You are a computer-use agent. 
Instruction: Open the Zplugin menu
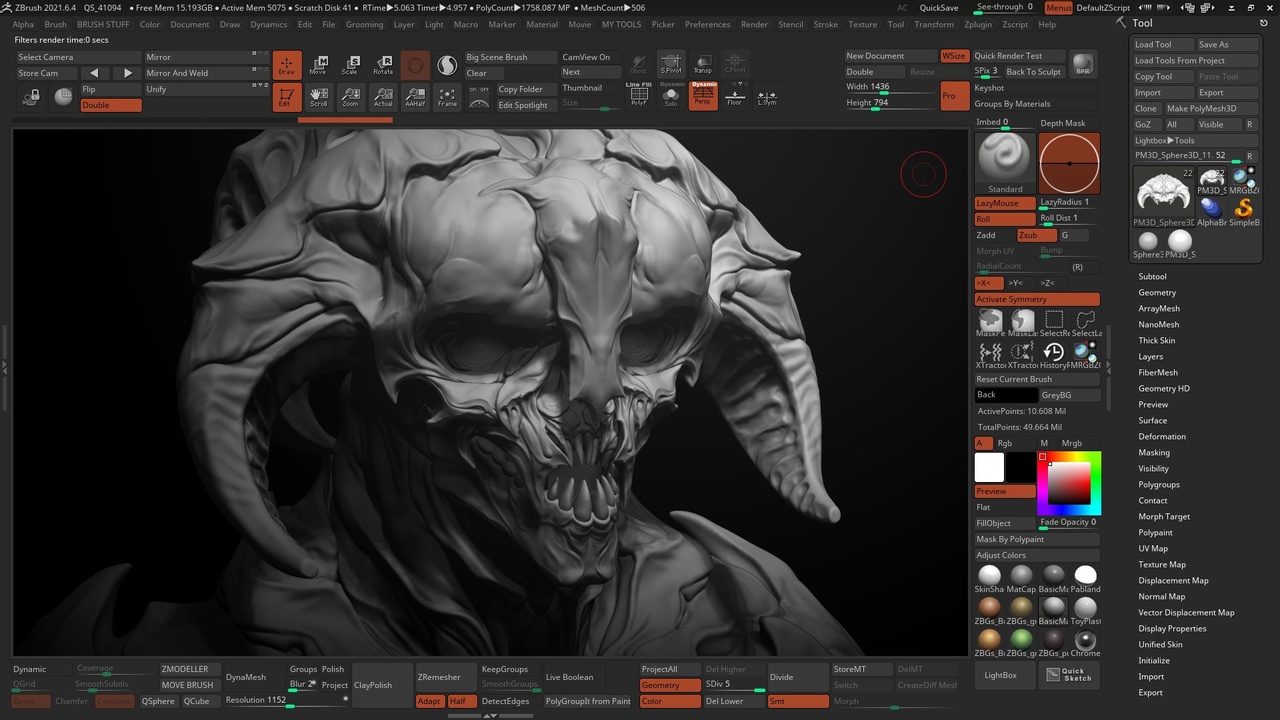(977, 24)
